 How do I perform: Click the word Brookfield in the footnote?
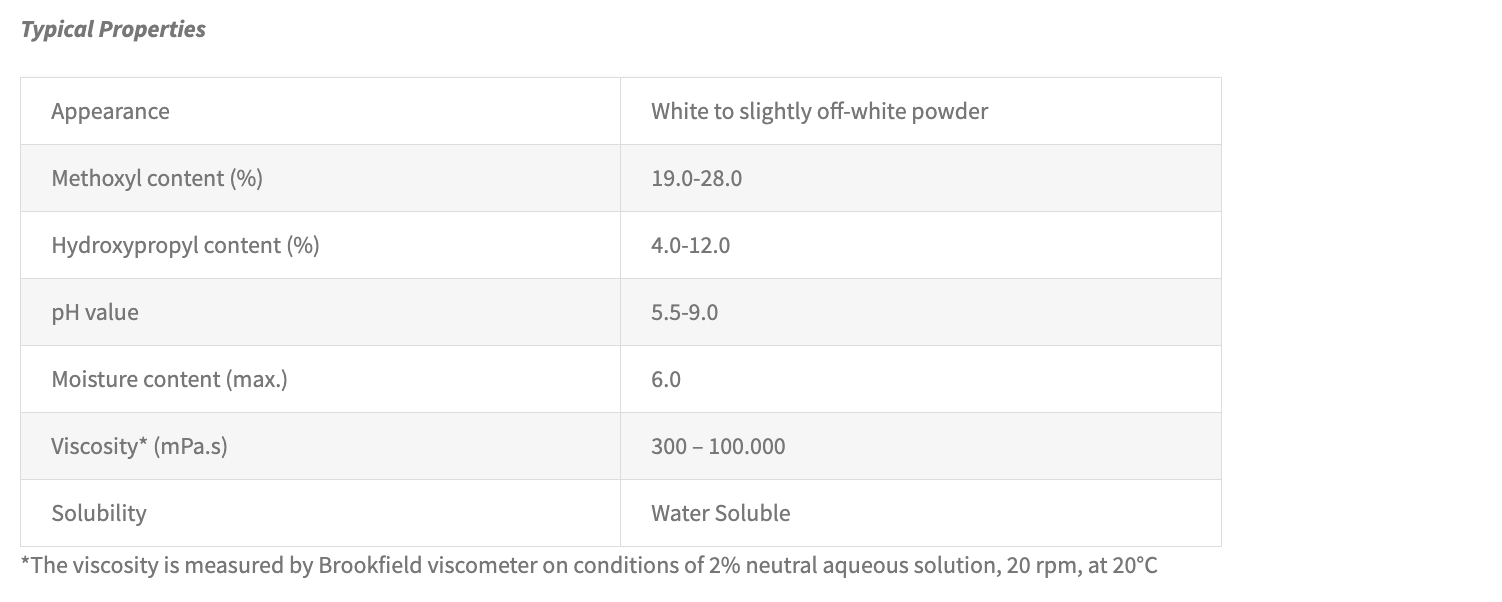point(369,565)
